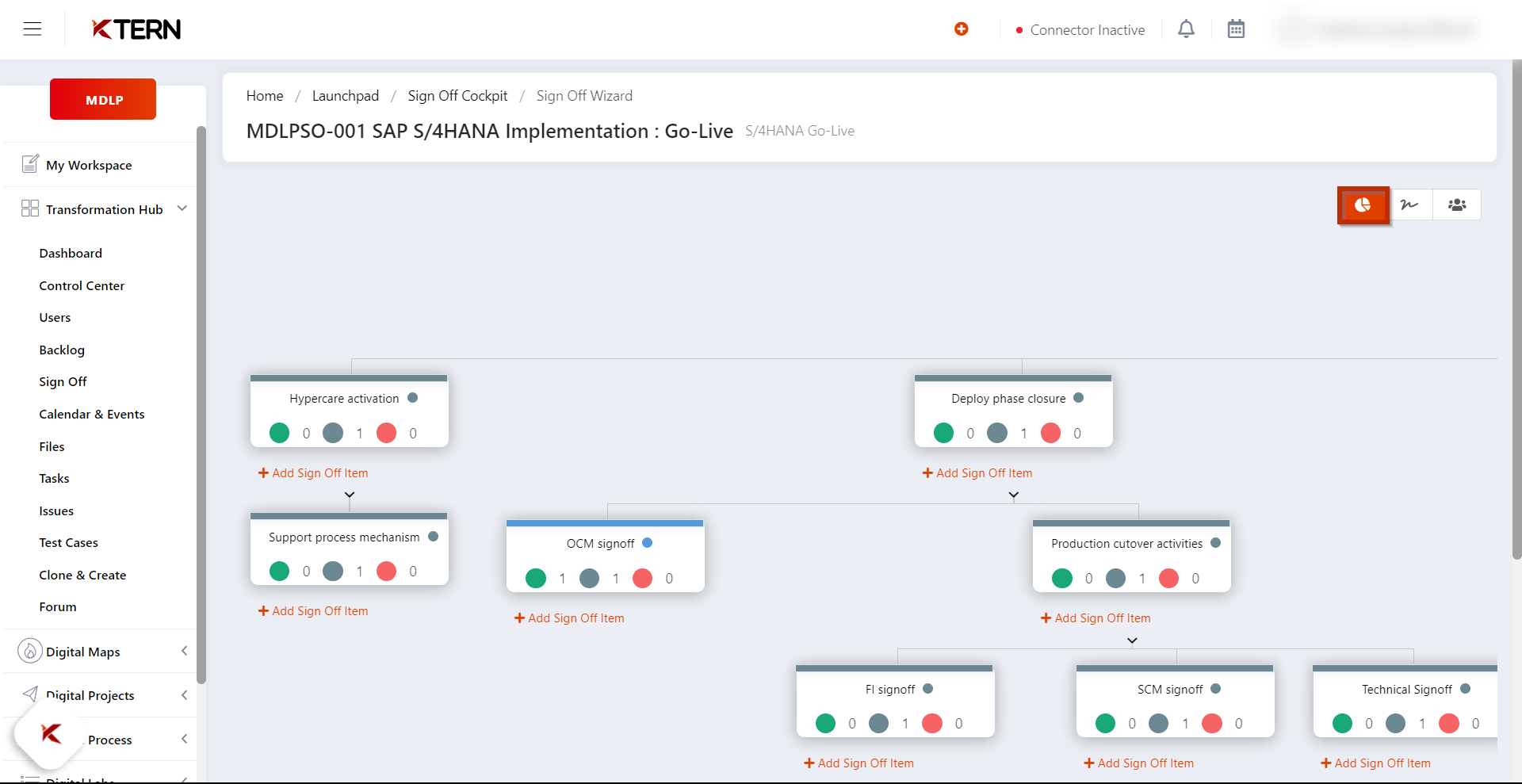Click Hypercare activation status dot

tap(413, 398)
